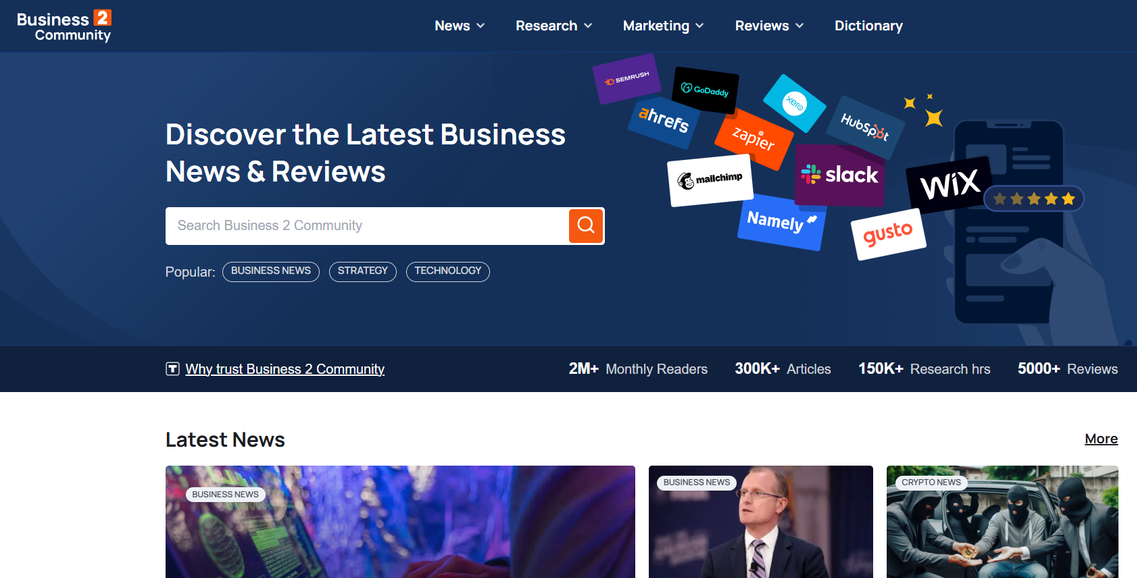Viewport: 1137px width, 578px height.
Task: Open Why trust Business 2 Community link
Action: point(284,369)
